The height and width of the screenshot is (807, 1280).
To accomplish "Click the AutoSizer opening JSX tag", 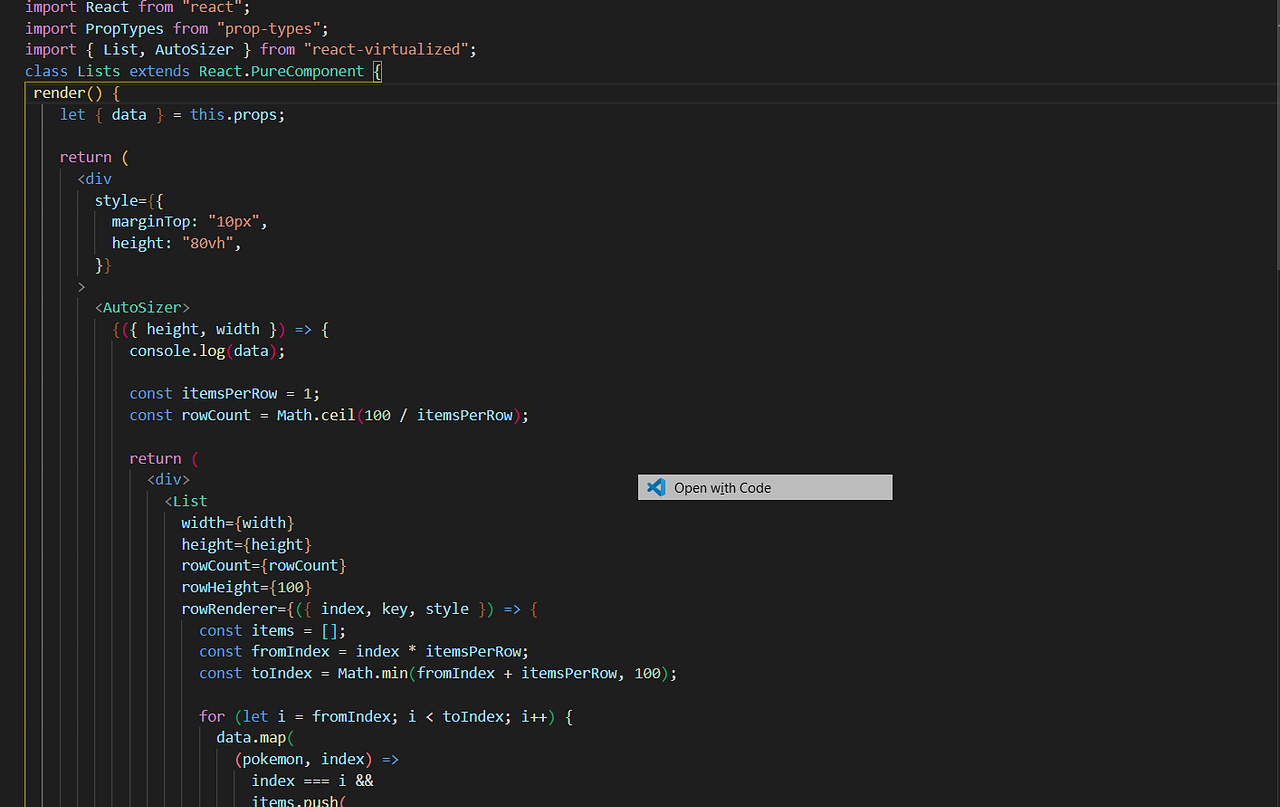I will click(142, 307).
